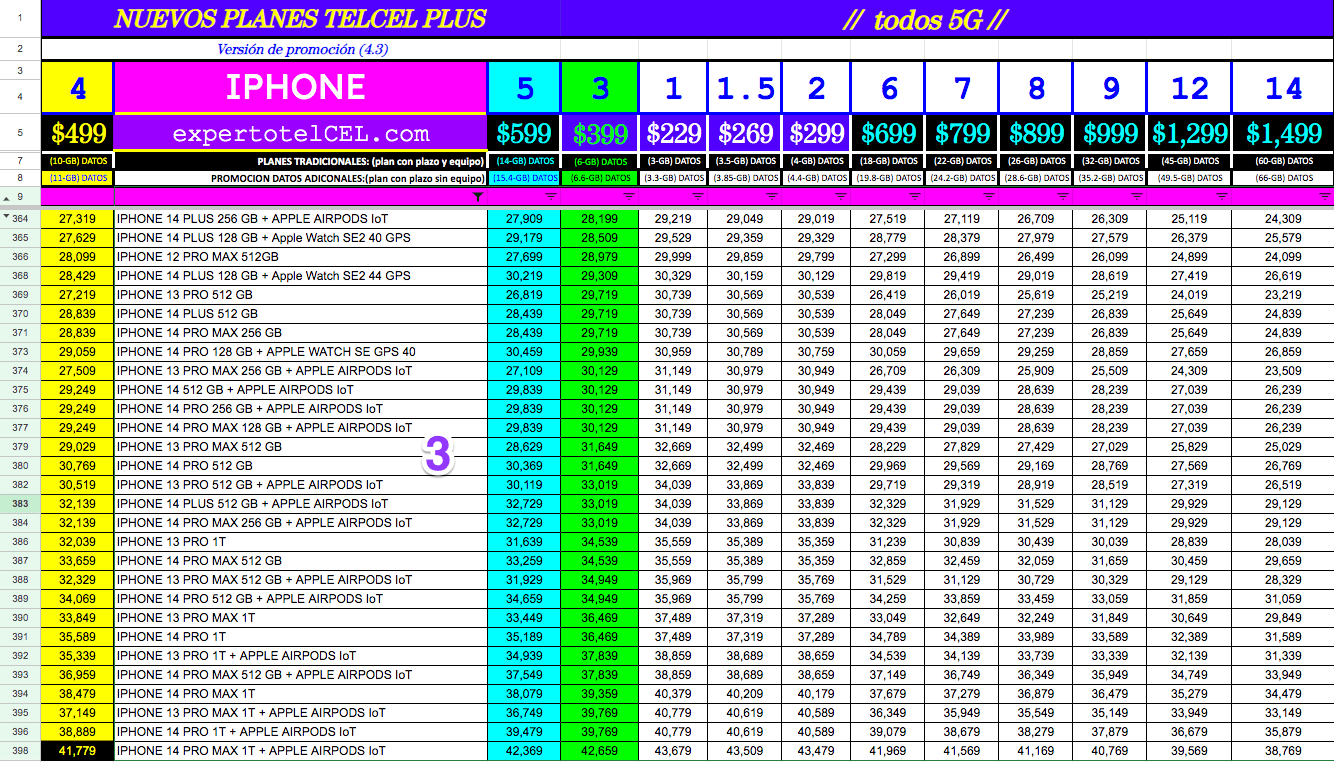Open the filter icon under $229 column
This screenshot has width=1334, height=762.
[699, 197]
